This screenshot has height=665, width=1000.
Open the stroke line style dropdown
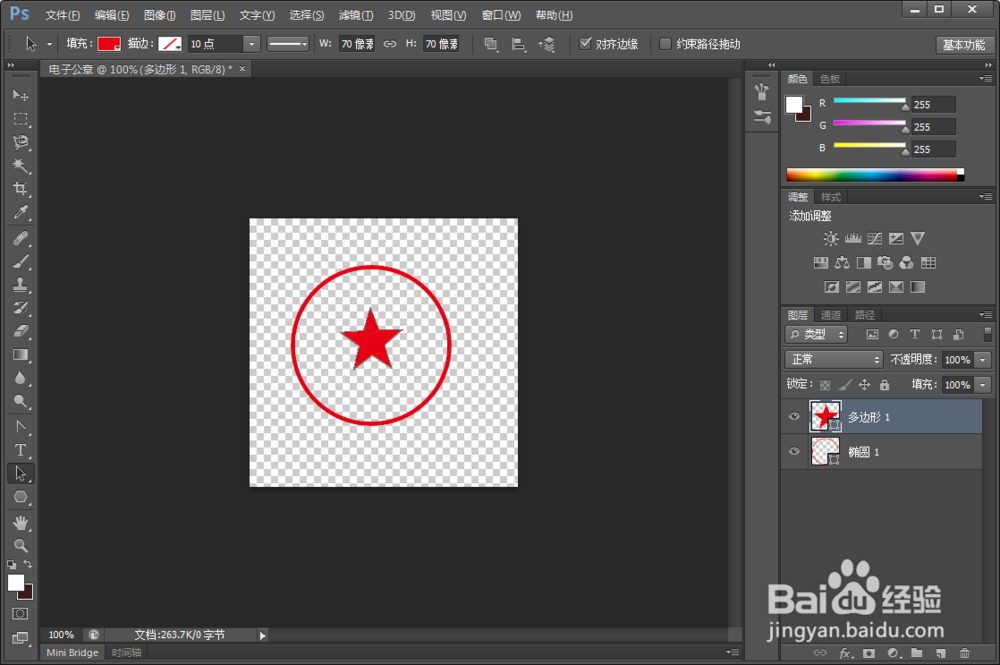pos(288,44)
